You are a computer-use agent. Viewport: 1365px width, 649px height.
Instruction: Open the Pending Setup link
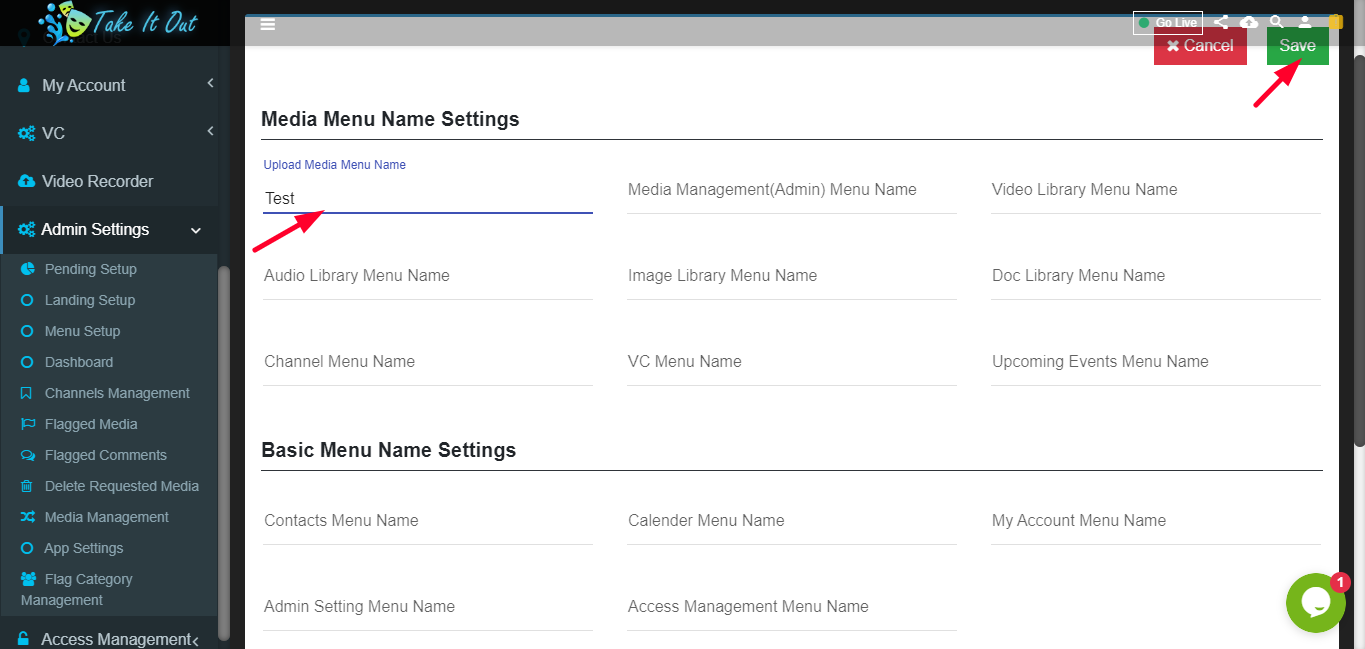coord(91,269)
